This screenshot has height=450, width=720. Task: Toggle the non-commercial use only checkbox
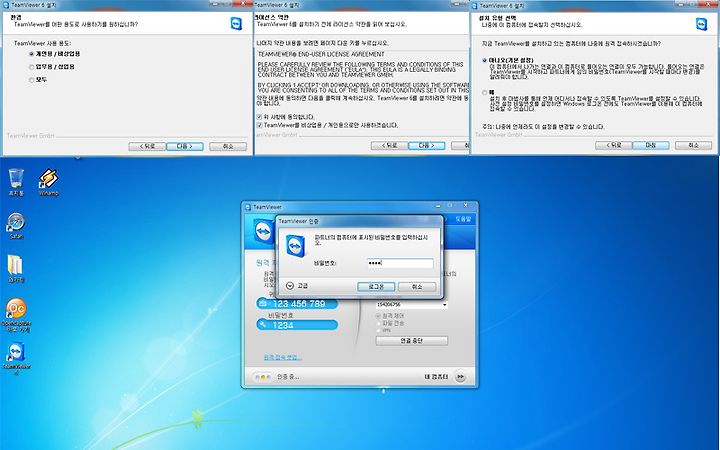coord(259,125)
